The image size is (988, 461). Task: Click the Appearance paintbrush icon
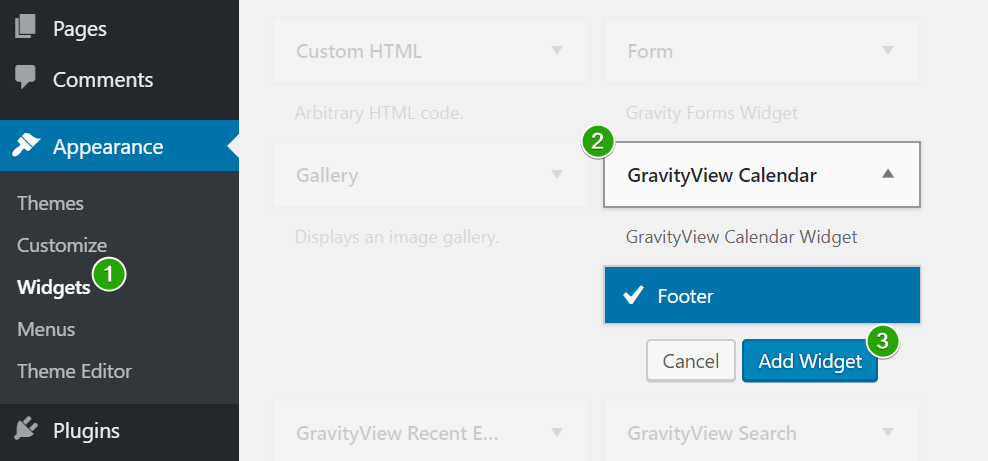[25, 146]
